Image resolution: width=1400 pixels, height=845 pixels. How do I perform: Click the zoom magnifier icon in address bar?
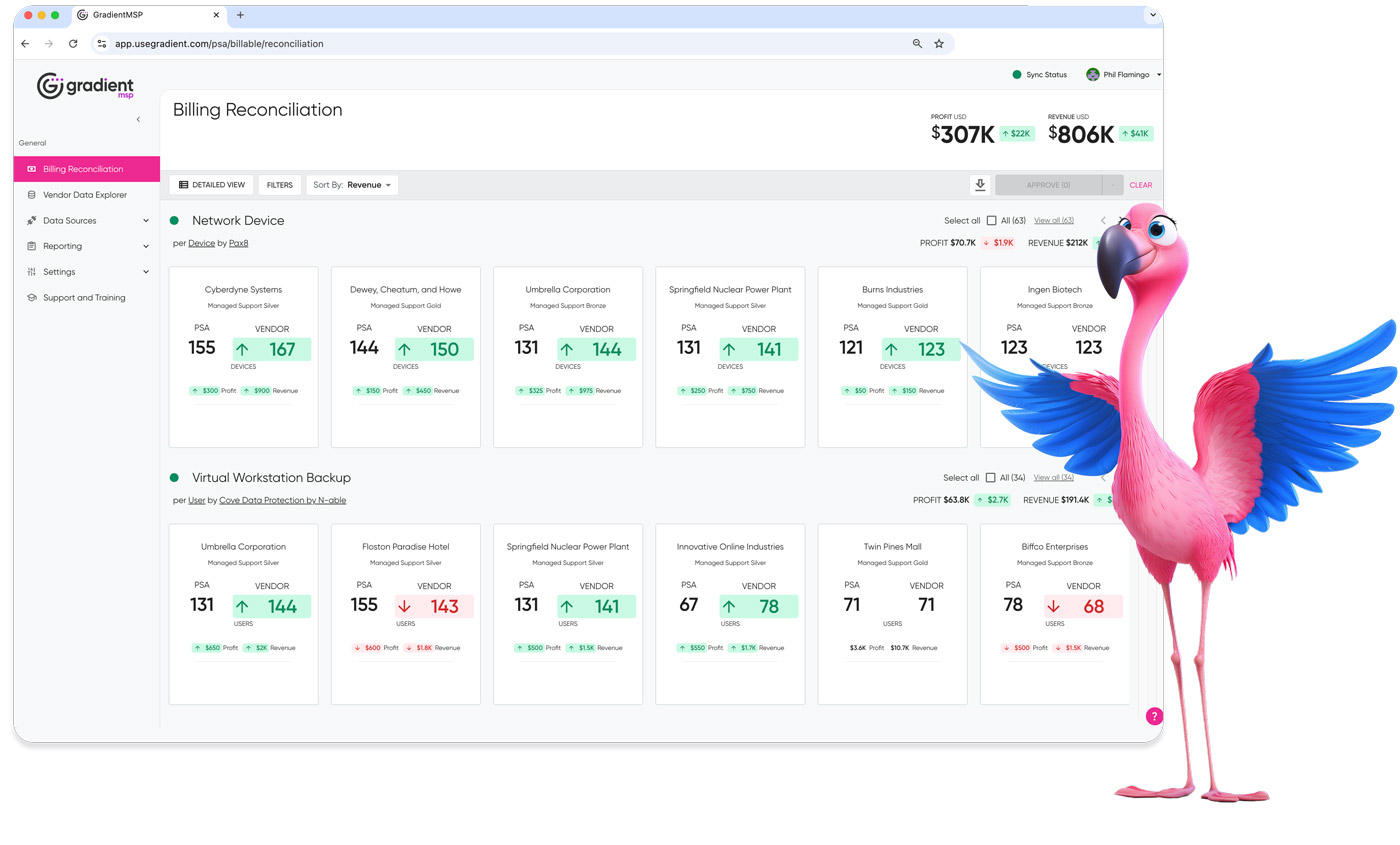pos(917,44)
